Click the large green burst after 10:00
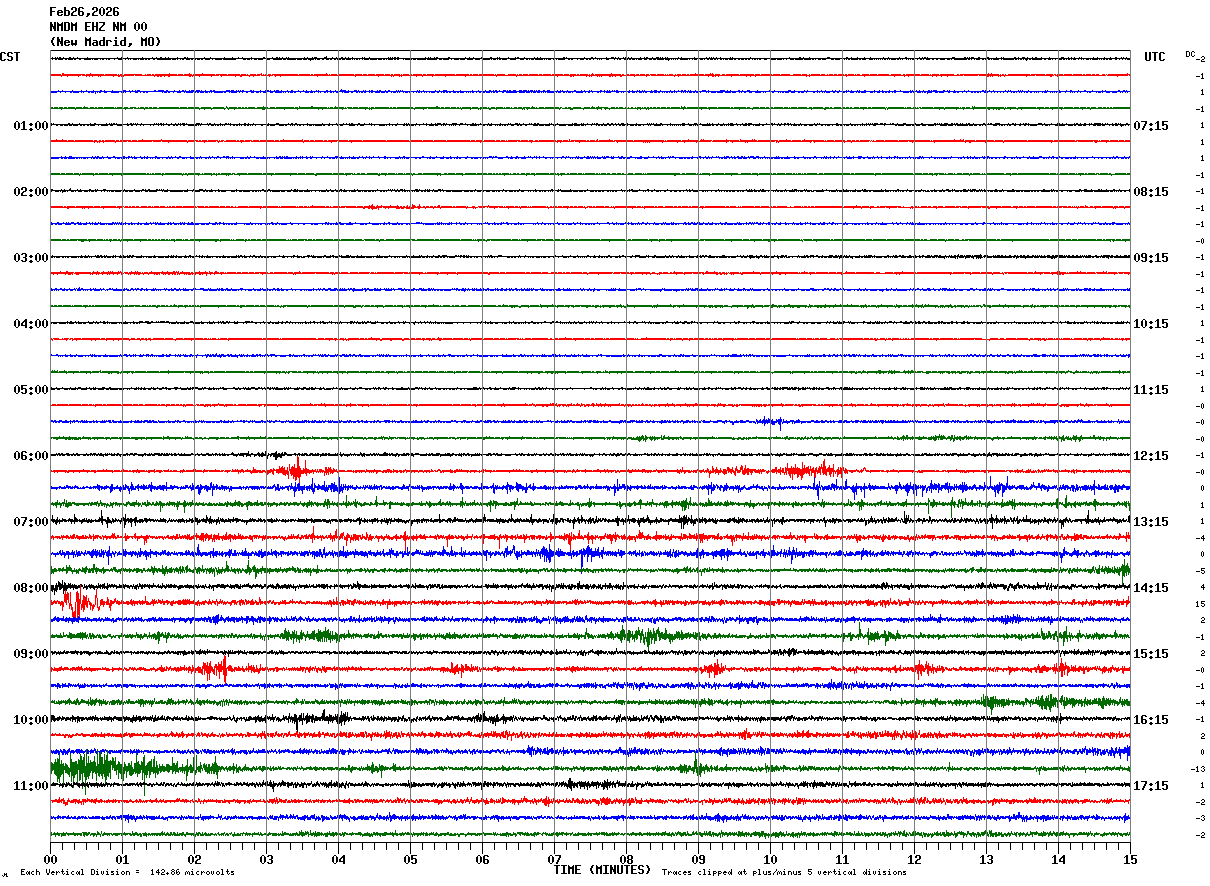 point(100,768)
